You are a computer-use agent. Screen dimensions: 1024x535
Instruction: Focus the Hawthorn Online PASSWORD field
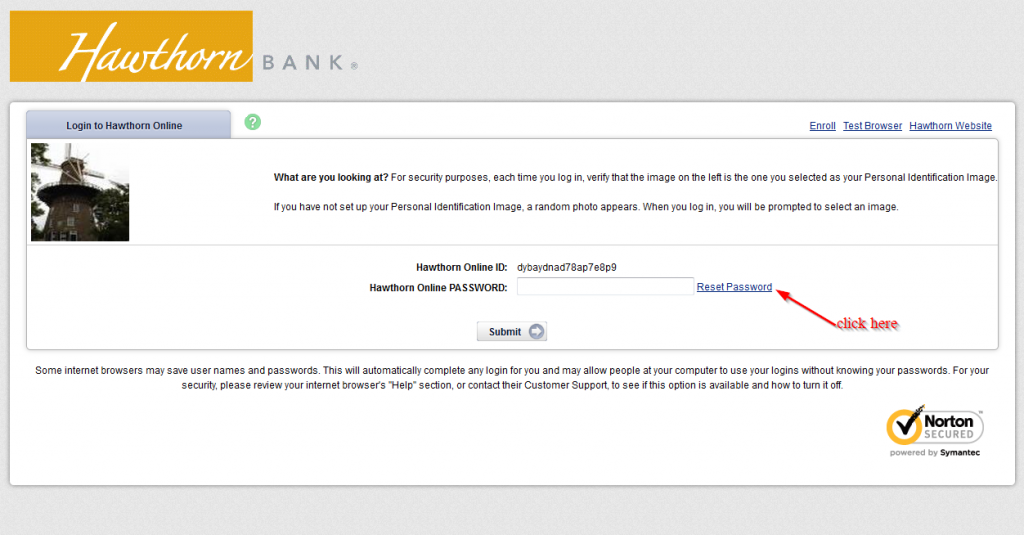[605, 286]
